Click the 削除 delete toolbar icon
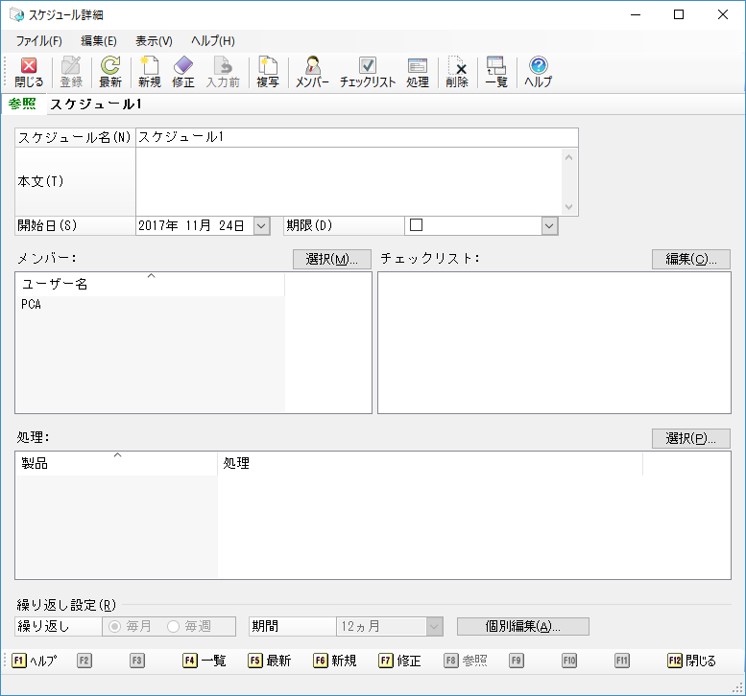Viewport: 746px width, 696px height. coord(457,72)
